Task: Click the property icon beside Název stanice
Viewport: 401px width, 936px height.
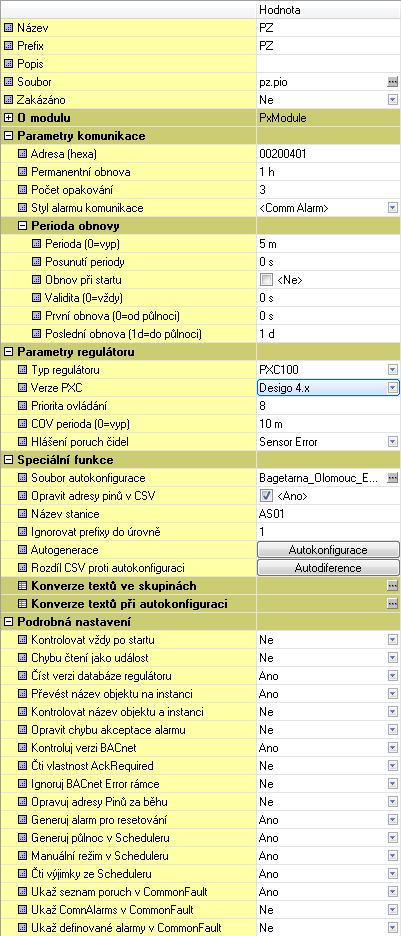Action: click(x=23, y=514)
